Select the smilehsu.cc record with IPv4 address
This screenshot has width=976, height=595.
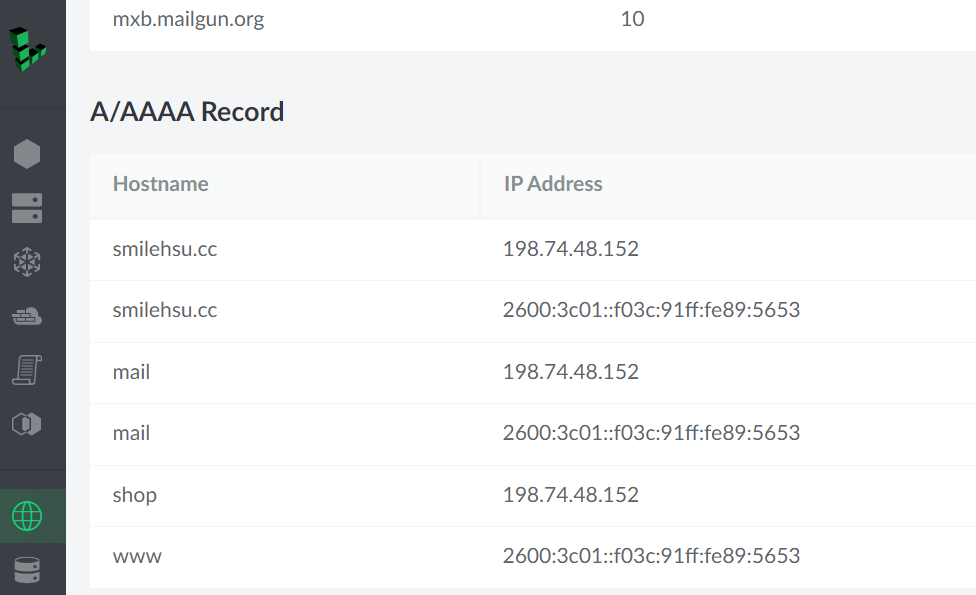(165, 249)
